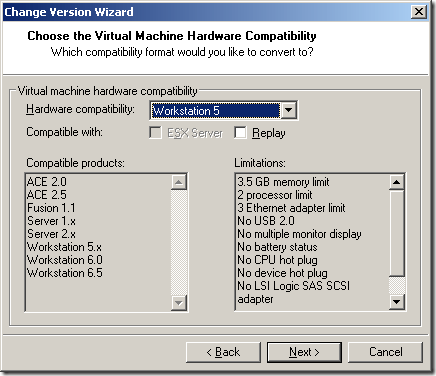This screenshot has width=436, height=376.
Task: Select Server 2.x in the products list
Action: (x=51, y=234)
